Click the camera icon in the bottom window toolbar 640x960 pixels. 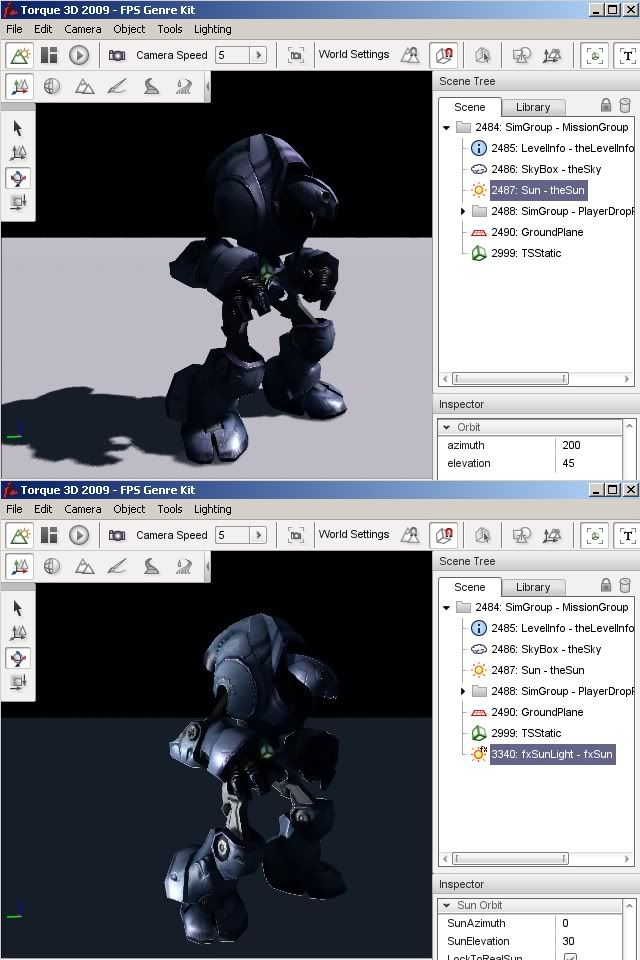click(117, 535)
